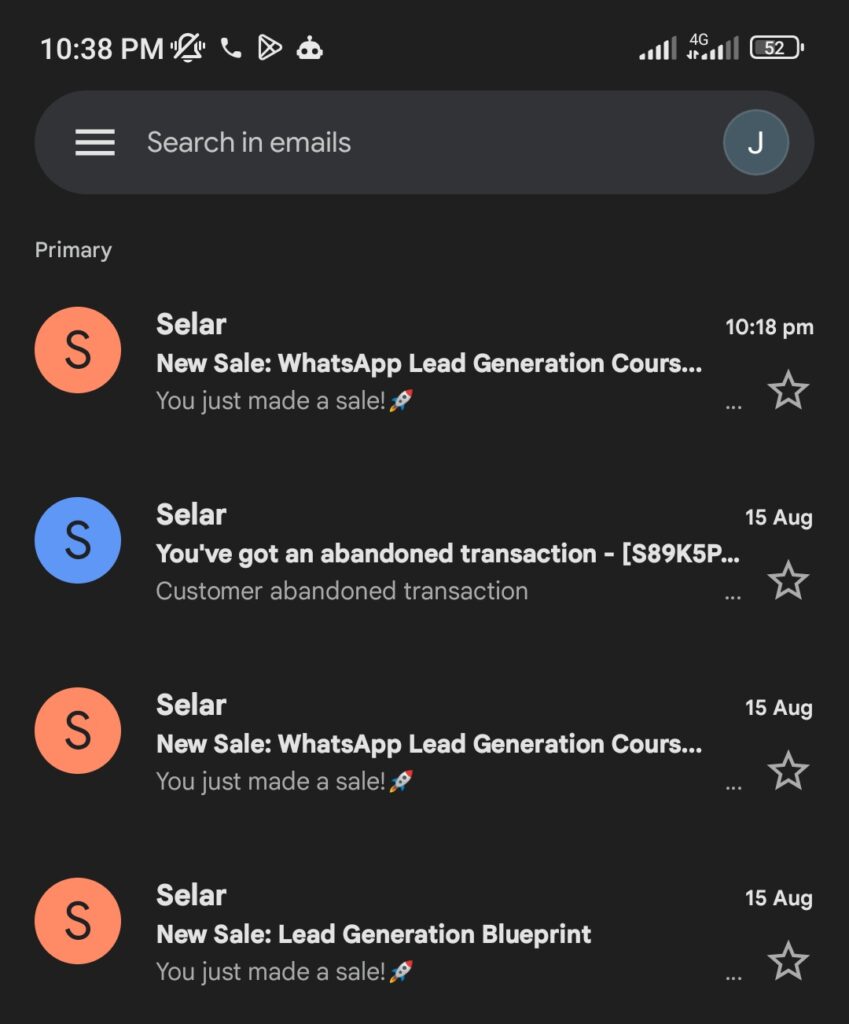Expand the ellipsis on the Lead Generation Blueprint email
The height and width of the screenshot is (1024, 849).
733,976
